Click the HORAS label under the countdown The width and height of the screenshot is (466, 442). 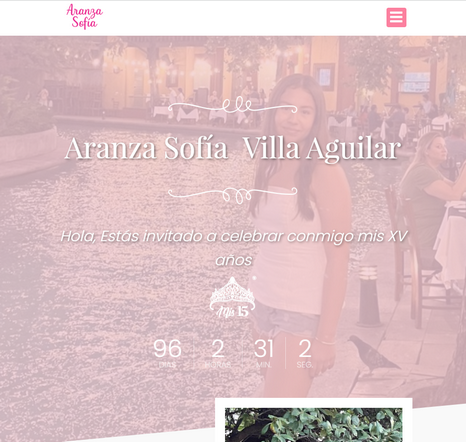[x=218, y=365]
